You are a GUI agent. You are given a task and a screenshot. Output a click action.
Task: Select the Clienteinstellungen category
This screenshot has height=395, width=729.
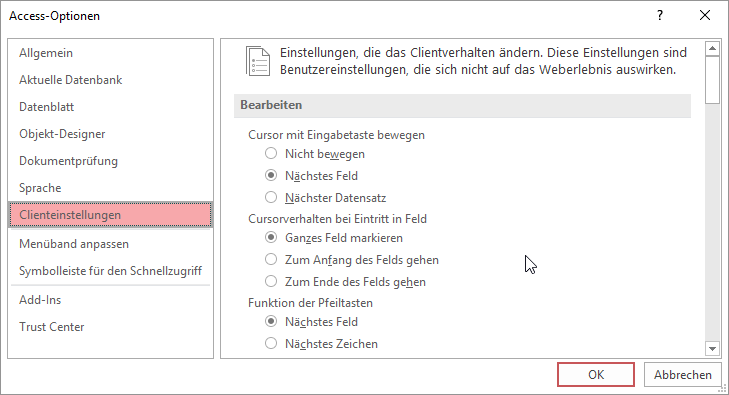(x=111, y=215)
